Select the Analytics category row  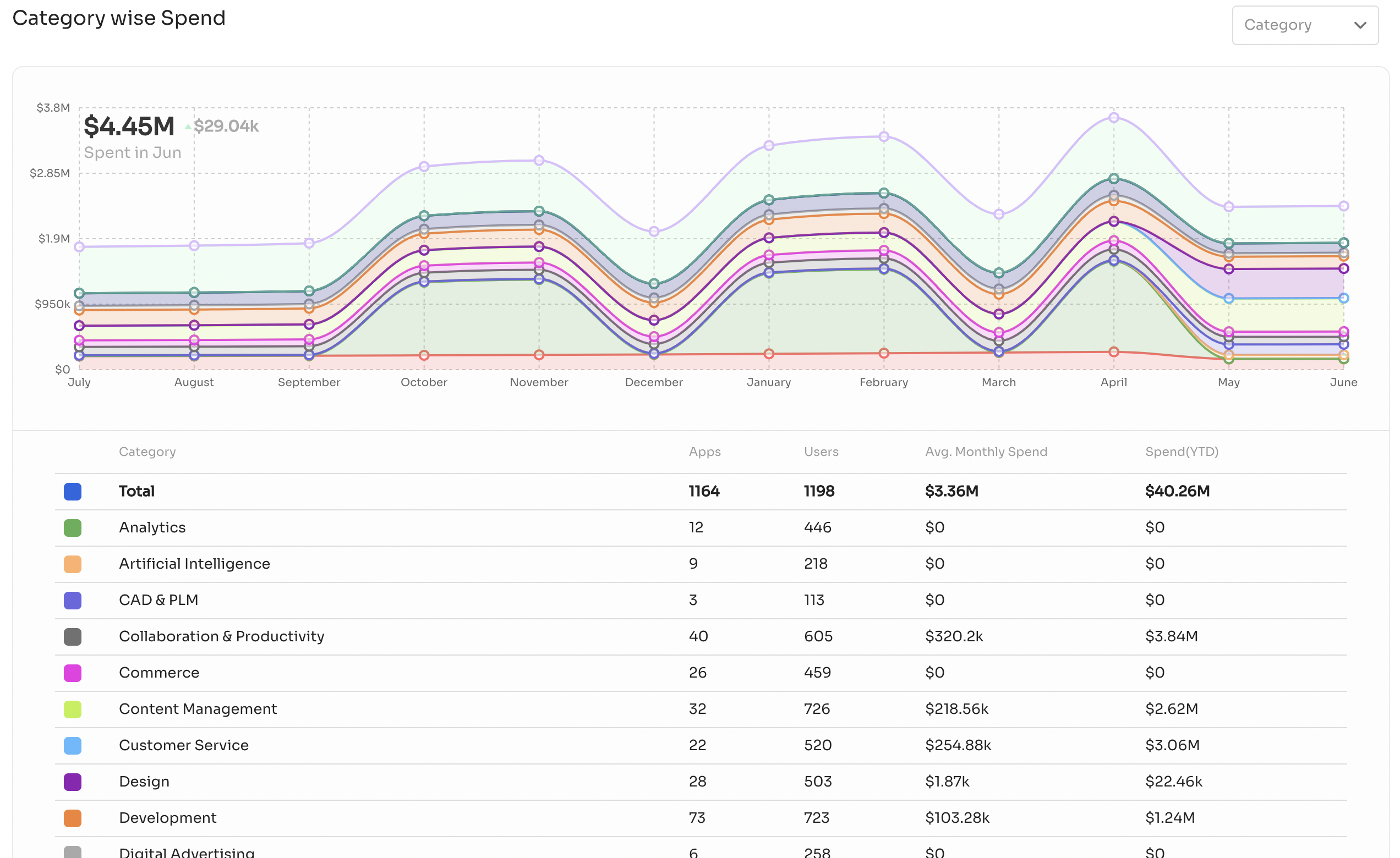[701, 528]
